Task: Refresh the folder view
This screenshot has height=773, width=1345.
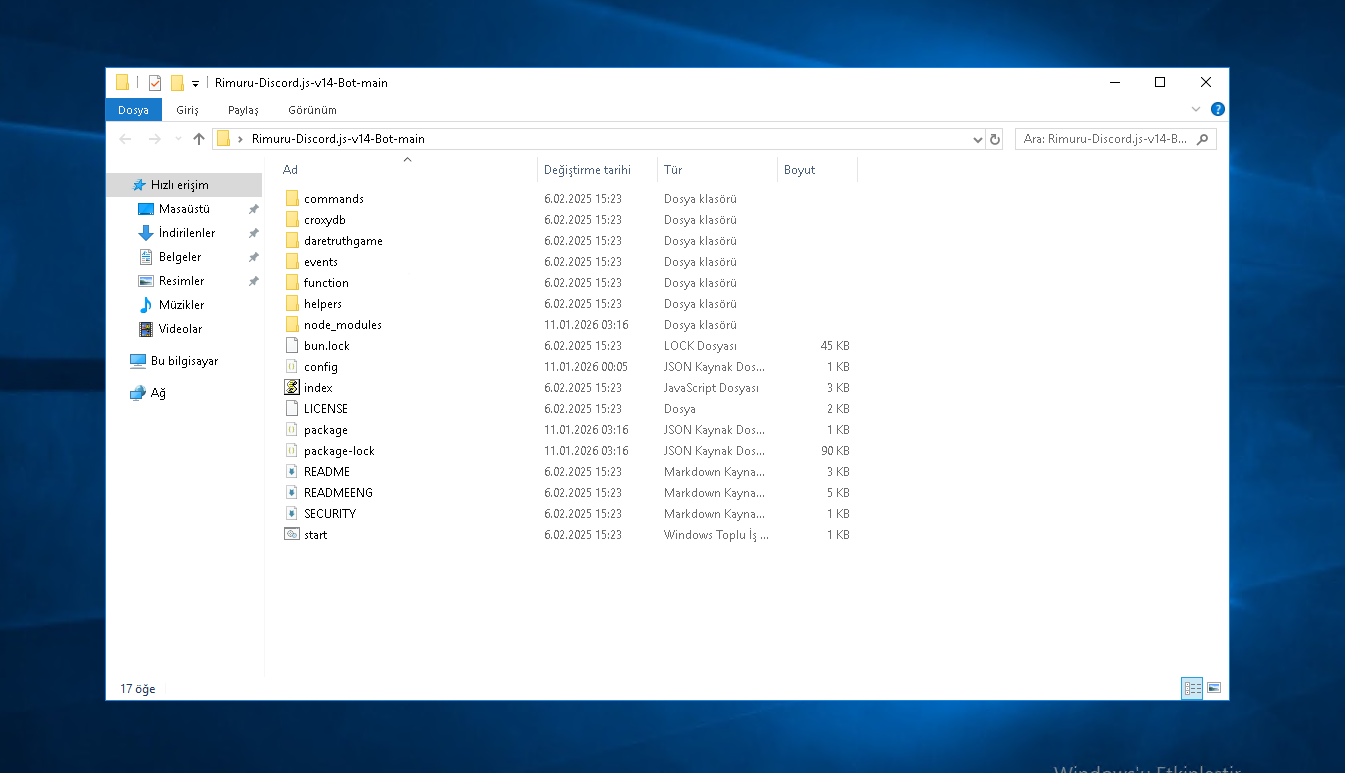Action: tap(995, 139)
